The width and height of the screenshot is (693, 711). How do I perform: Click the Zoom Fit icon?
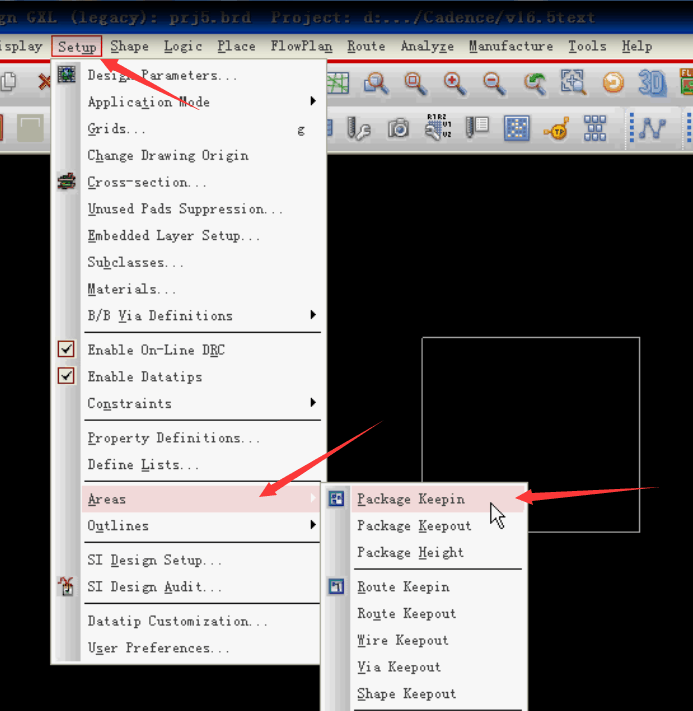(x=415, y=83)
